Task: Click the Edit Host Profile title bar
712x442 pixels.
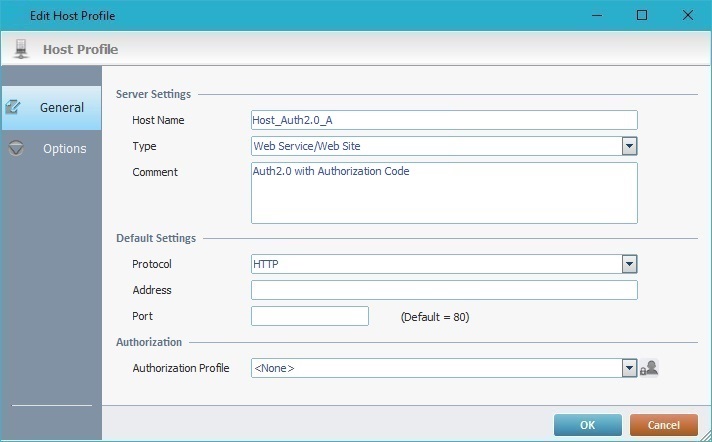Action: tap(300, 15)
